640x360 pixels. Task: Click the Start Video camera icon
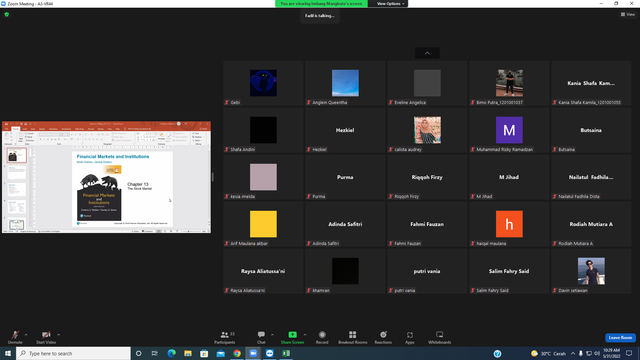pos(46,335)
